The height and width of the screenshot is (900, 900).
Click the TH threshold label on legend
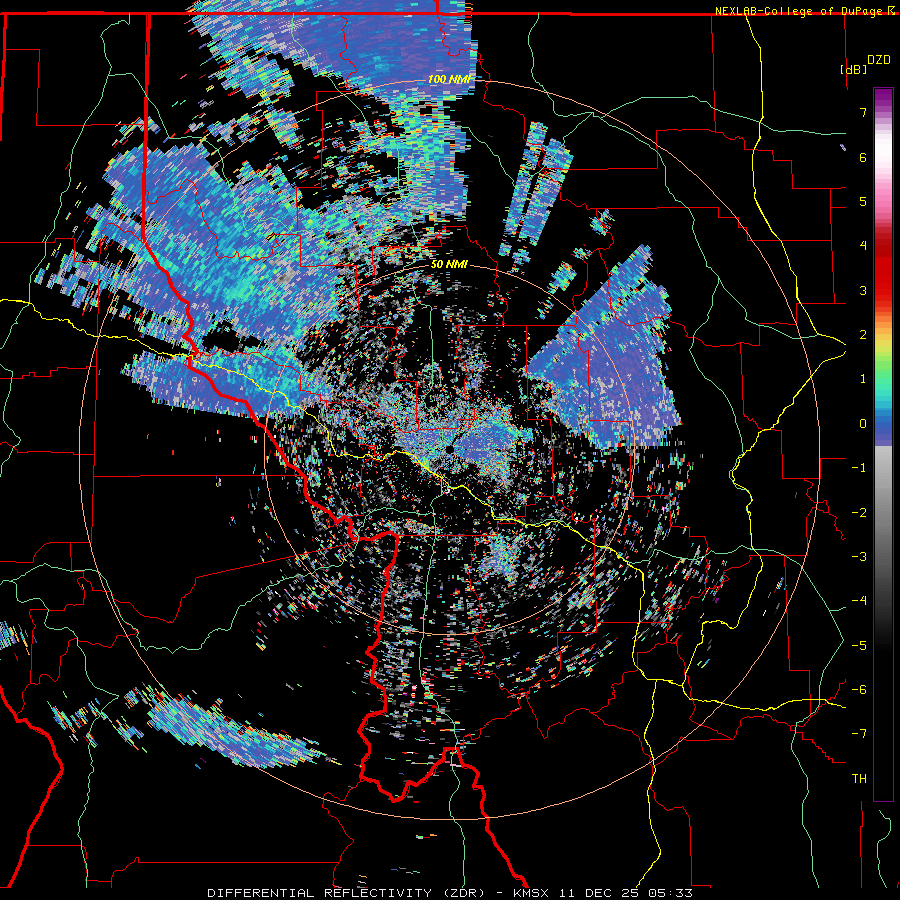[x=859, y=779]
